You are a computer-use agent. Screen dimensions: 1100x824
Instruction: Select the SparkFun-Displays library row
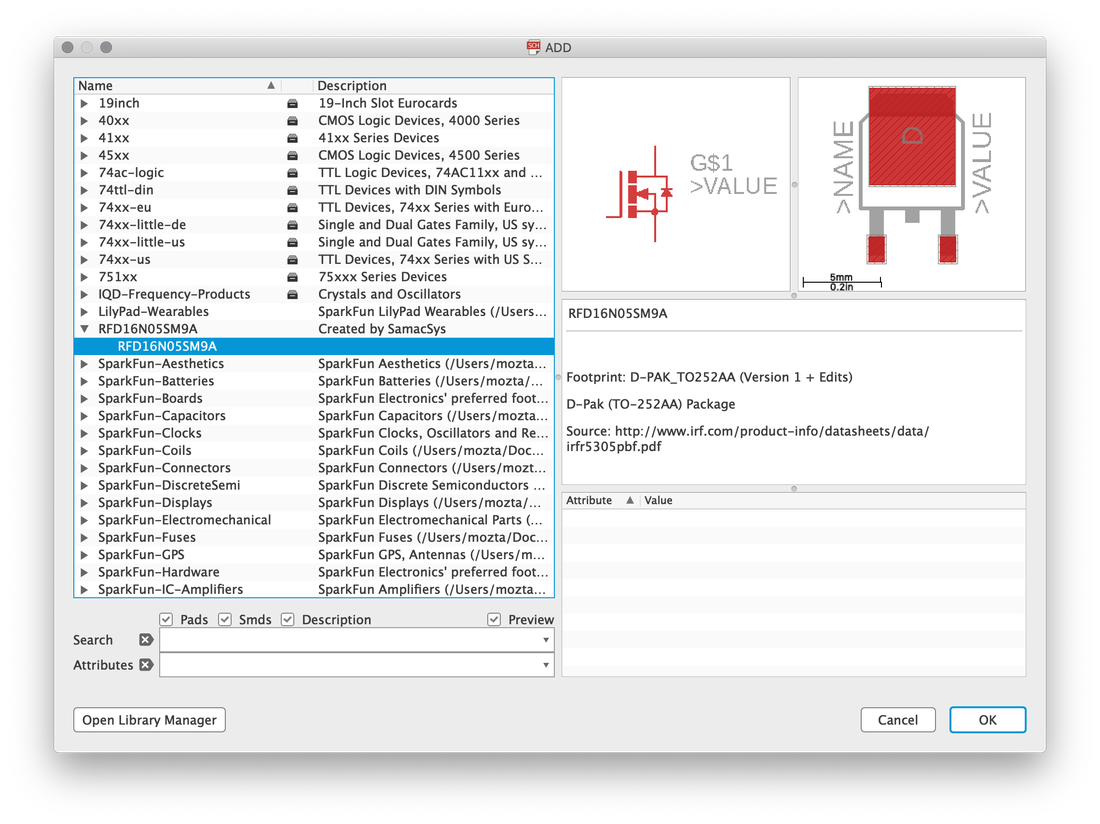coord(314,503)
